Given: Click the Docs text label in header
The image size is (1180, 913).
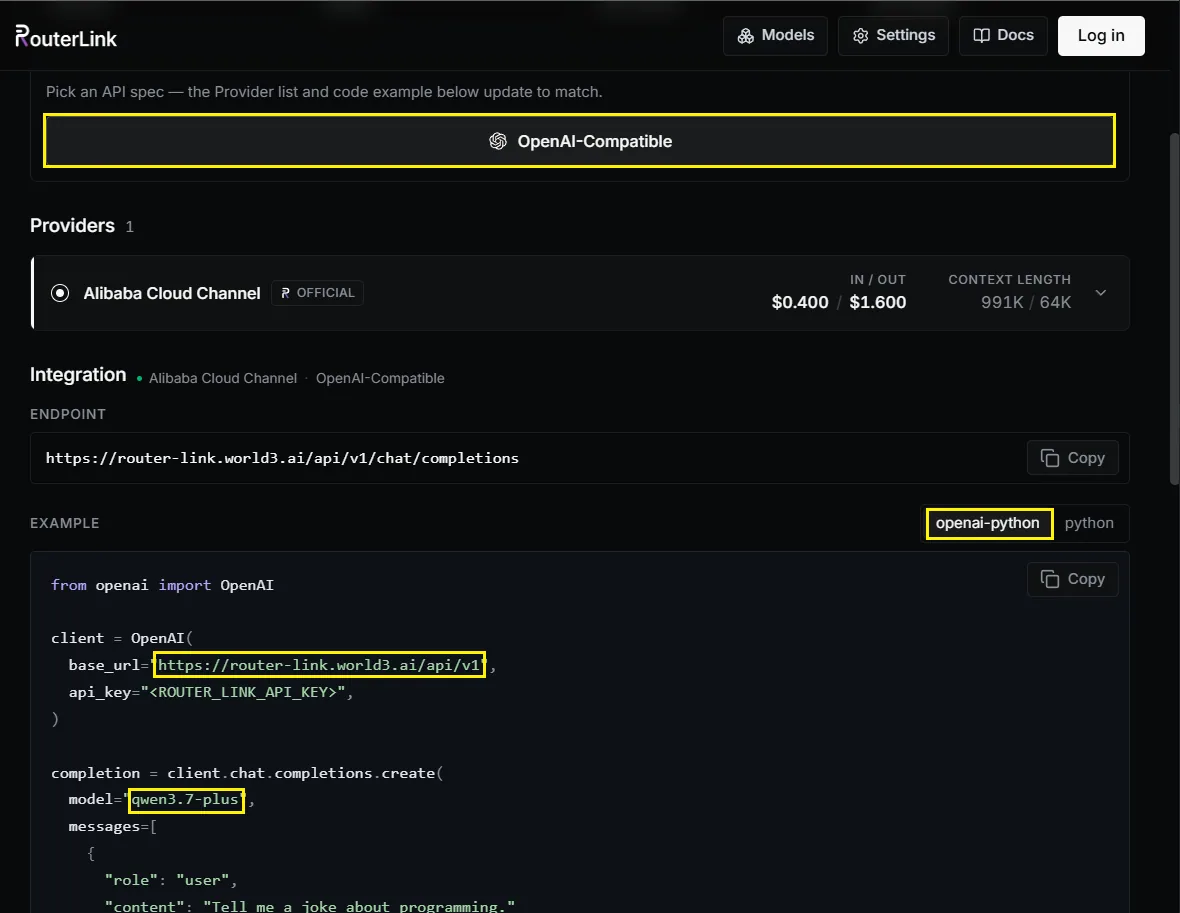Looking at the screenshot, I should pyautogui.click(x=1015, y=35).
